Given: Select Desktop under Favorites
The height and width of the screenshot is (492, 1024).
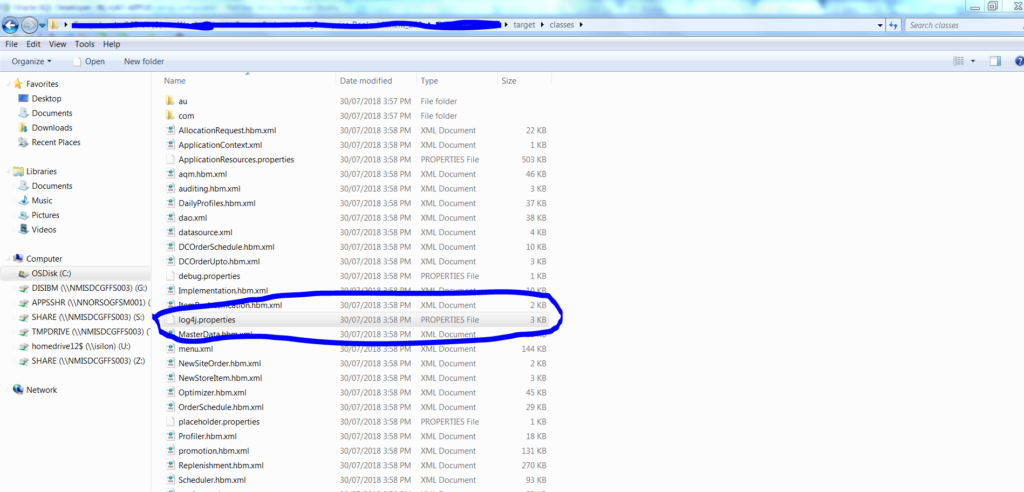Looking at the screenshot, I should [x=46, y=99].
